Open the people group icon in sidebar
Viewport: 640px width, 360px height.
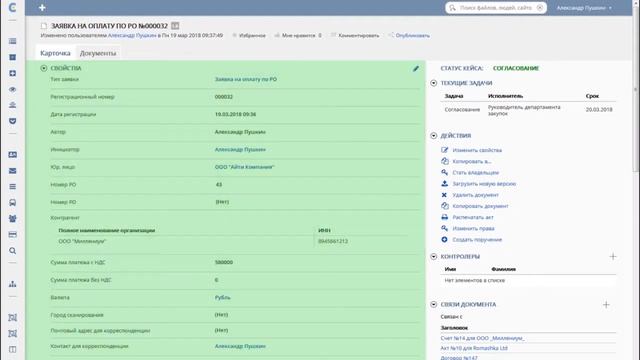pyautogui.click(x=13, y=219)
